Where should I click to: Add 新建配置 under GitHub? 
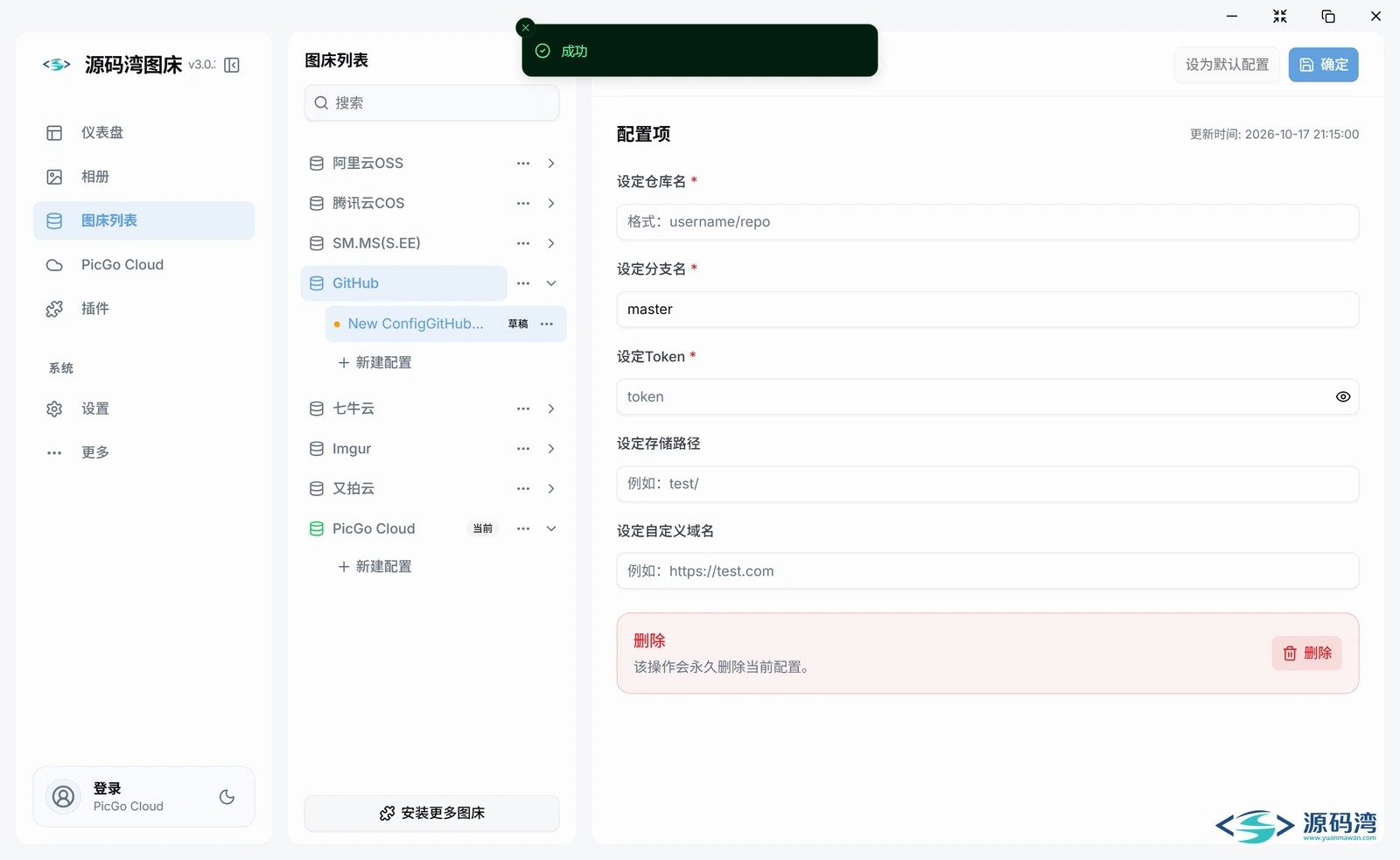click(x=374, y=362)
